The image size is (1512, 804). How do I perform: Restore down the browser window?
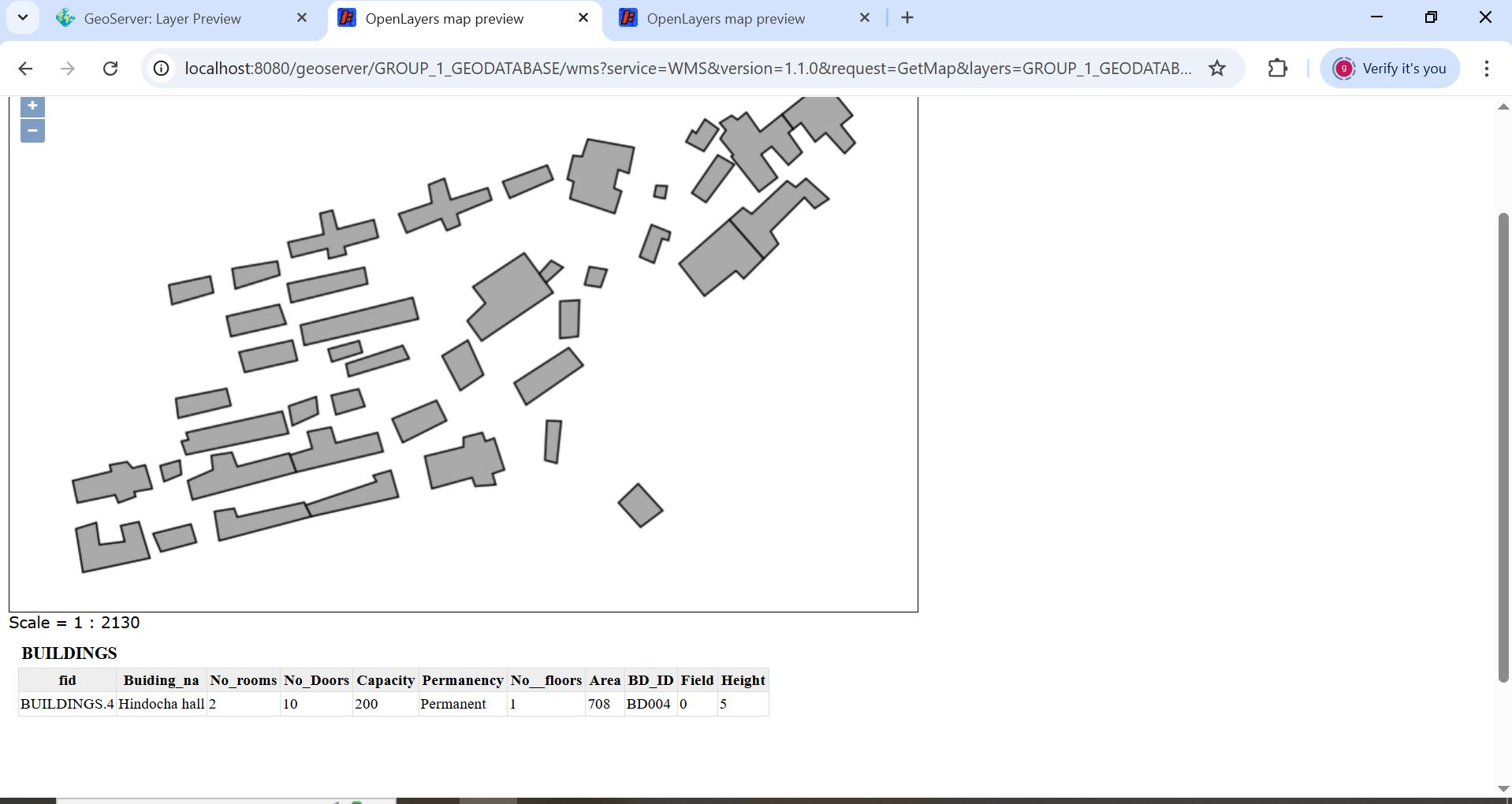tap(1432, 17)
